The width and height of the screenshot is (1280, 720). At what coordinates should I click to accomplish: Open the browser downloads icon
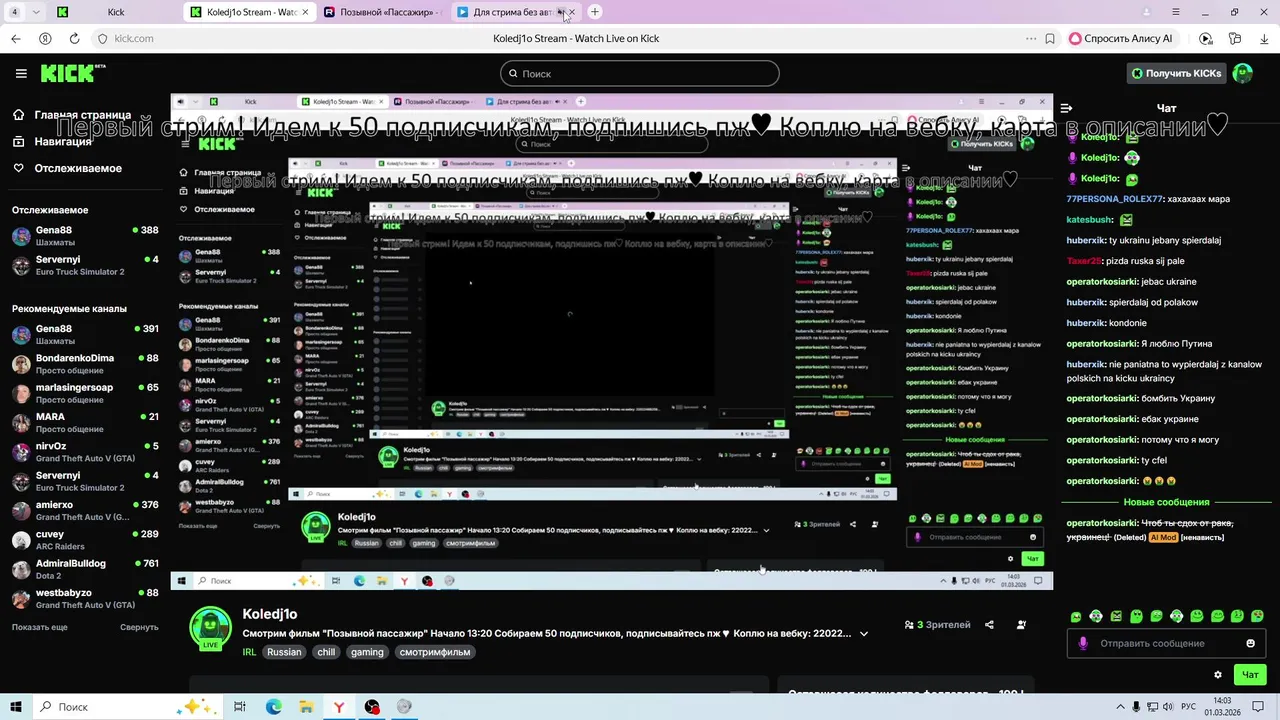click(1264, 38)
